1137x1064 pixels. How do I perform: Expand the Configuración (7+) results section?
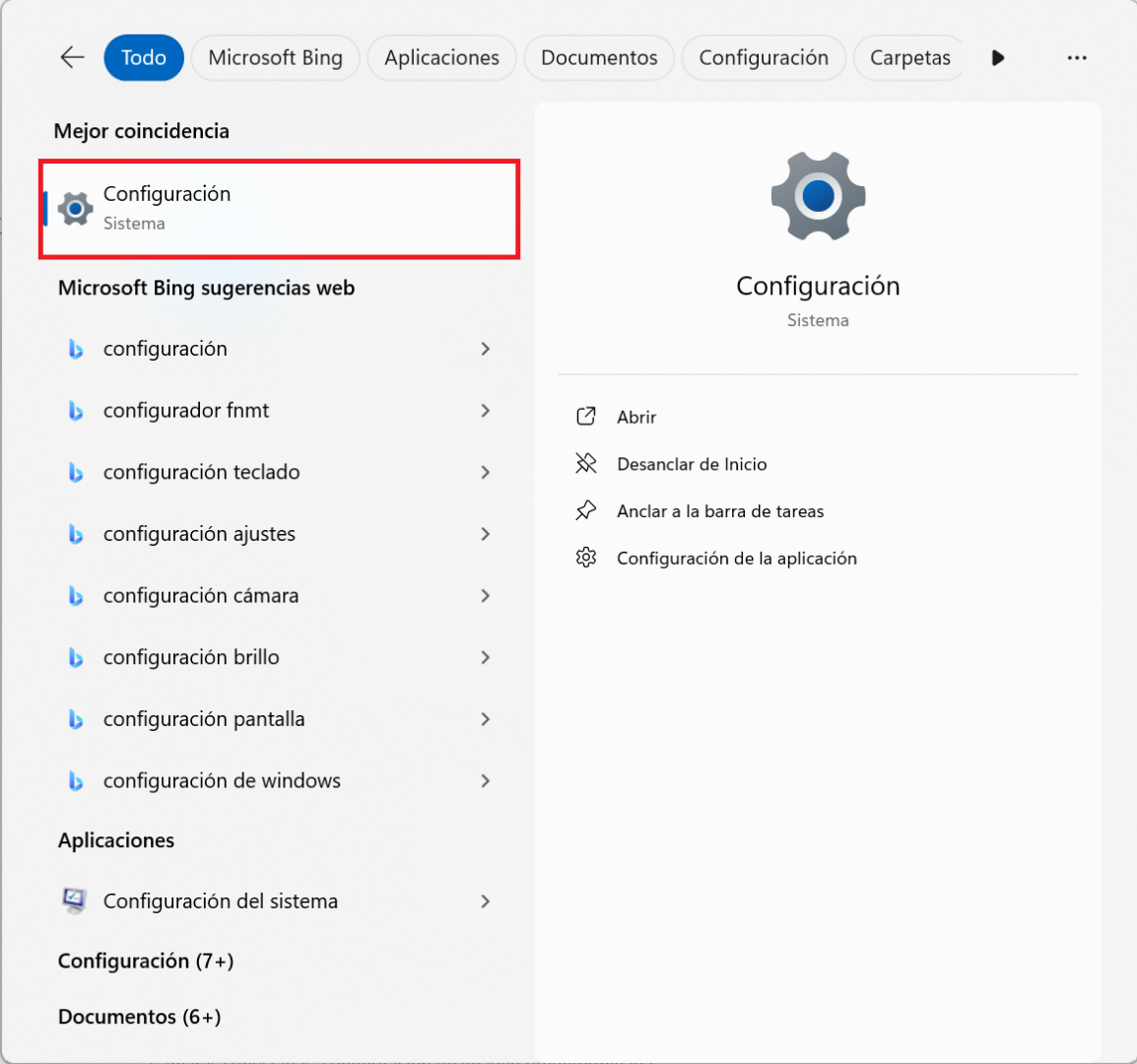click(145, 961)
